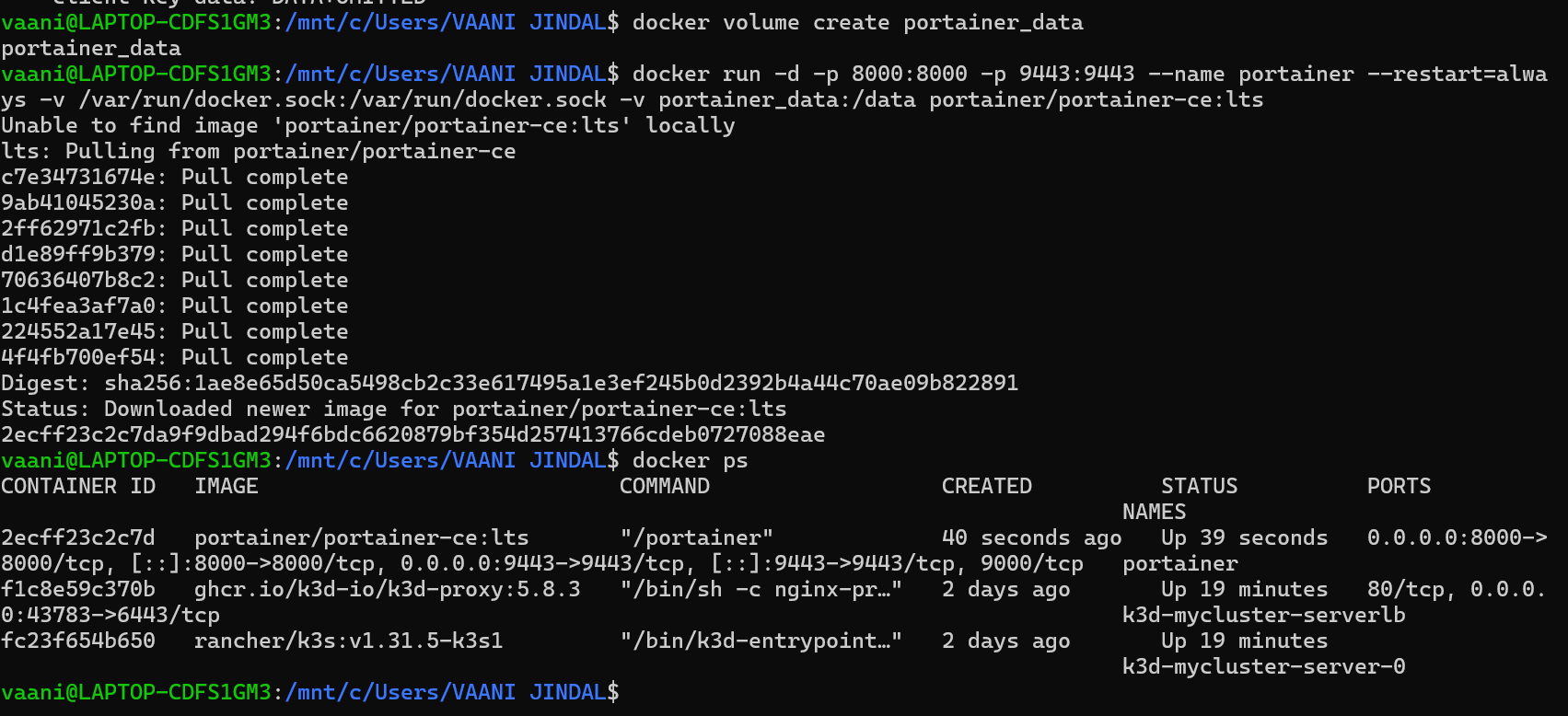Image resolution: width=1568 pixels, height=716 pixels.
Task: Click the PORTS column header
Action: tap(1399, 486)
